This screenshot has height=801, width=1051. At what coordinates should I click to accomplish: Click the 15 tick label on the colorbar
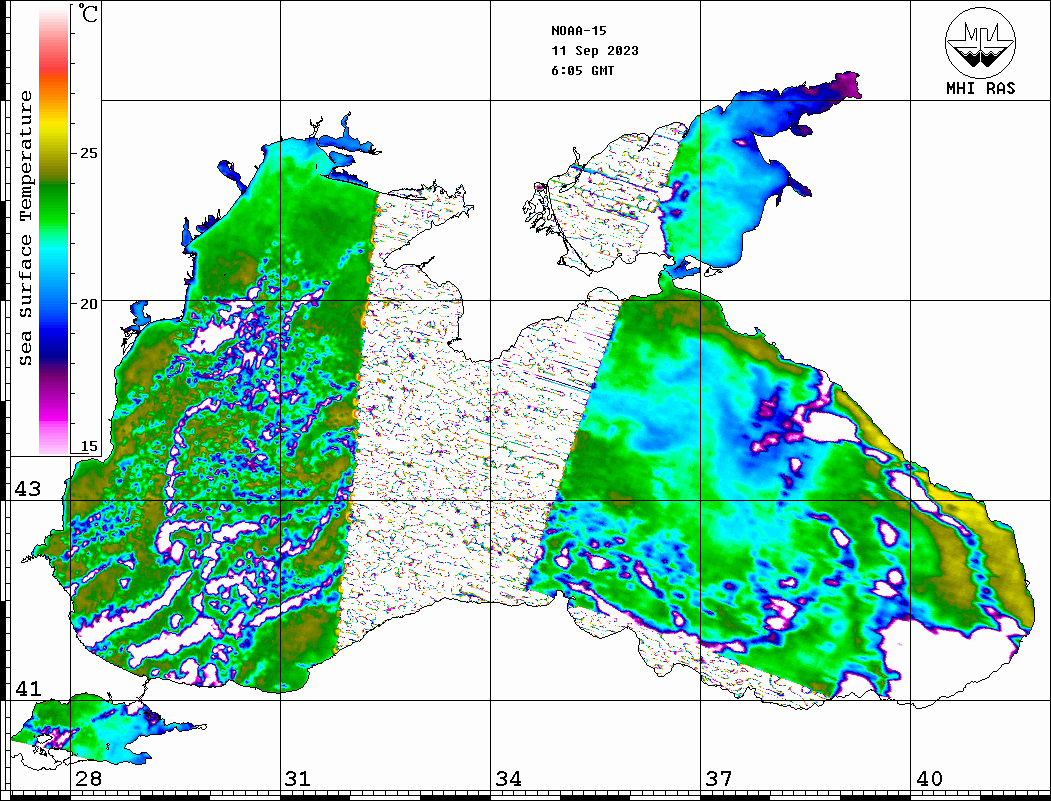pyautogui.click(x=89, y=447)
